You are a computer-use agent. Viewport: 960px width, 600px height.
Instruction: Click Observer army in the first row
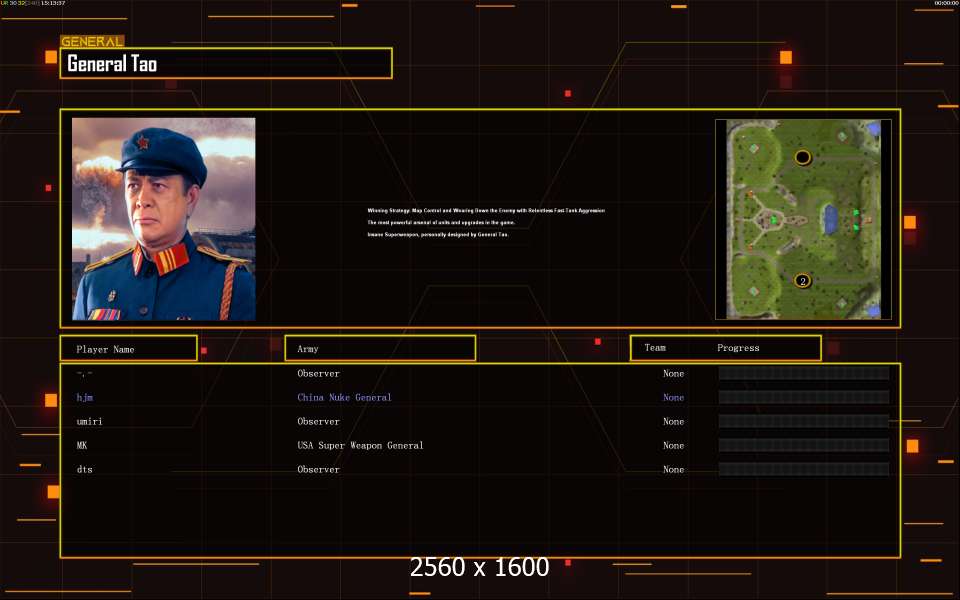point(318,373)
